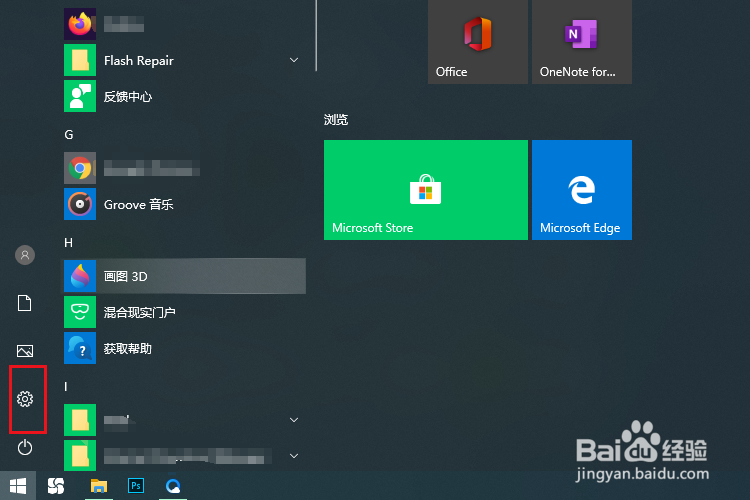Expand first folder chevron under I
750x500 pixels.
tap(294, 420)
